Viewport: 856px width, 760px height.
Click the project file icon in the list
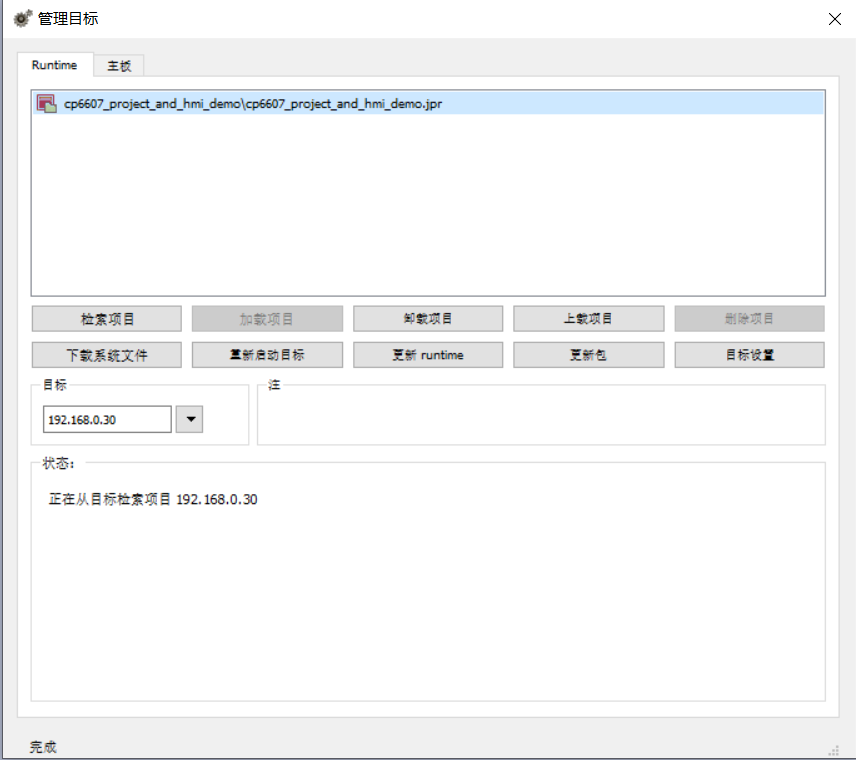click(45, 103)
